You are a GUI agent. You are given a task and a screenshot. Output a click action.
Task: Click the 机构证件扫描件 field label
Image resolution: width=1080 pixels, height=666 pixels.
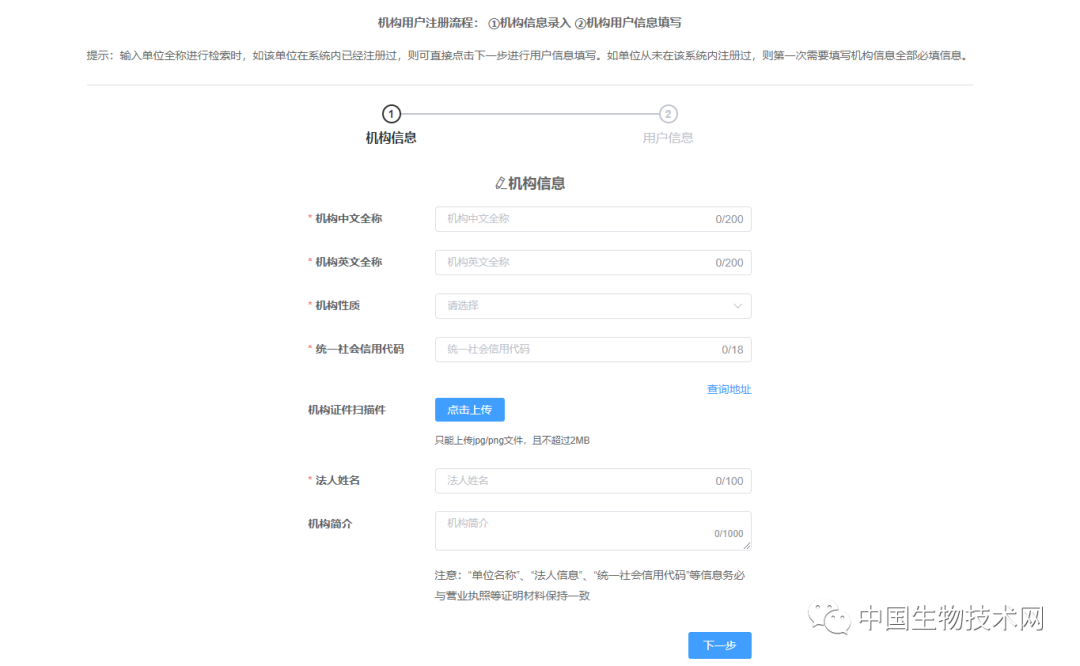coord(347,410)
